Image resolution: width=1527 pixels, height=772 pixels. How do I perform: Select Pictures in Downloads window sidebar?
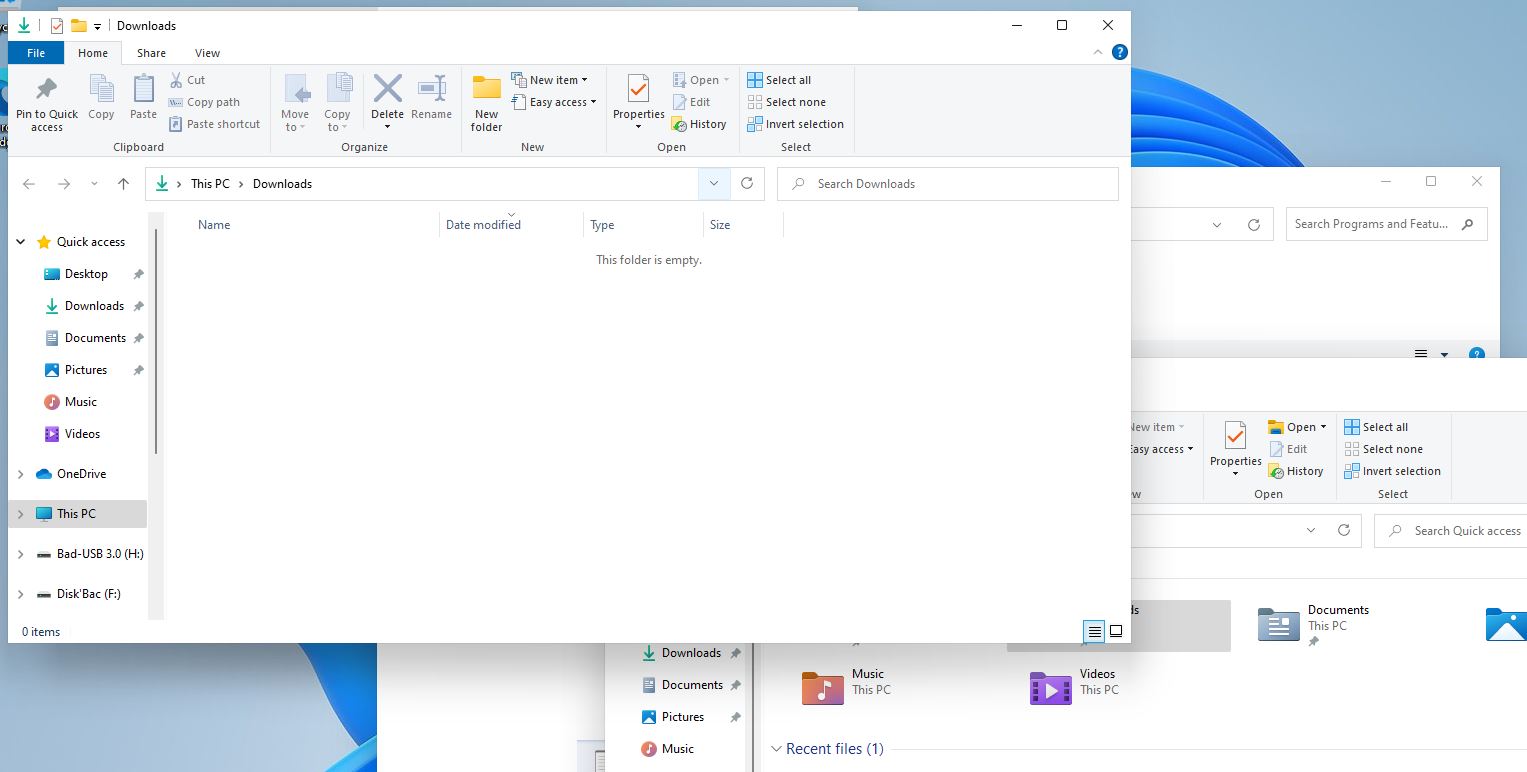[x=85, y=370]
